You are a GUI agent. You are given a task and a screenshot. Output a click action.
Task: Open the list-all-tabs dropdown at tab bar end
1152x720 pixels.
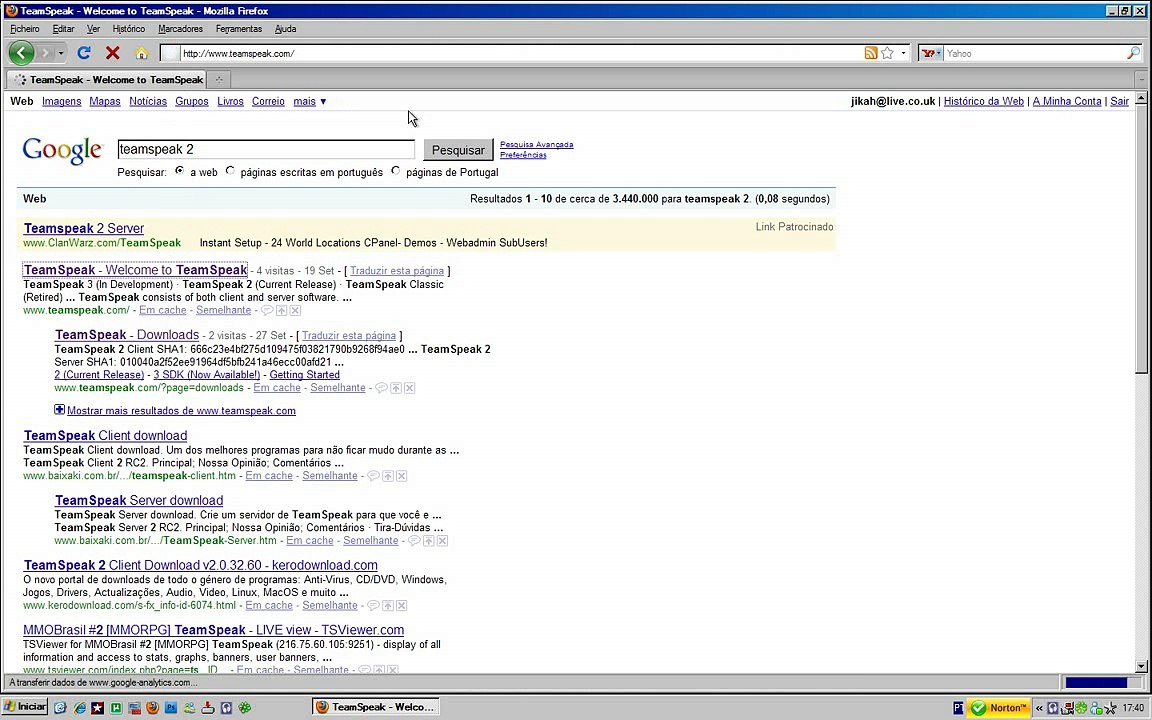(1142, 79)
